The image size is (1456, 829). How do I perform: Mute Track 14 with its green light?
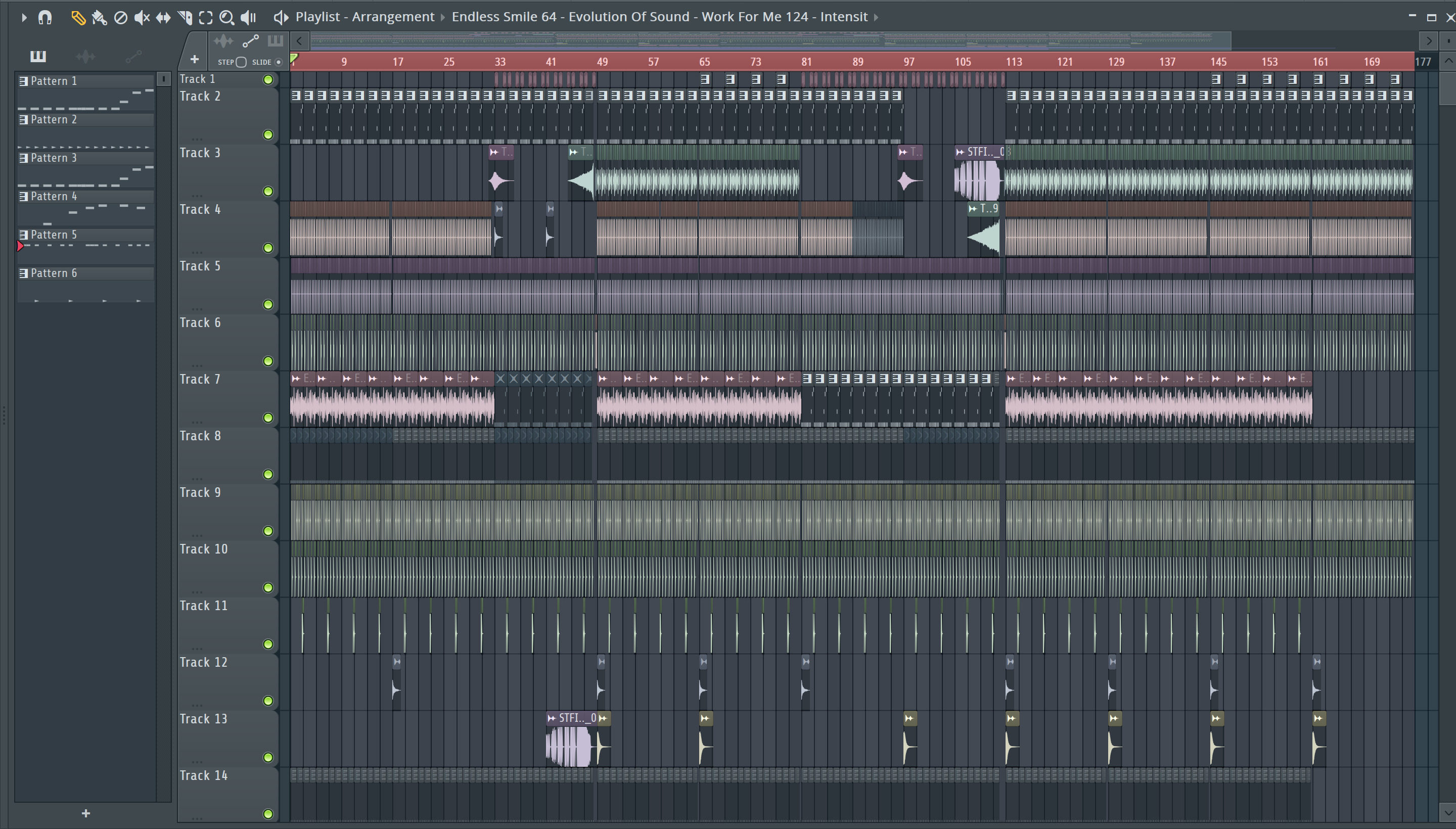267,814
